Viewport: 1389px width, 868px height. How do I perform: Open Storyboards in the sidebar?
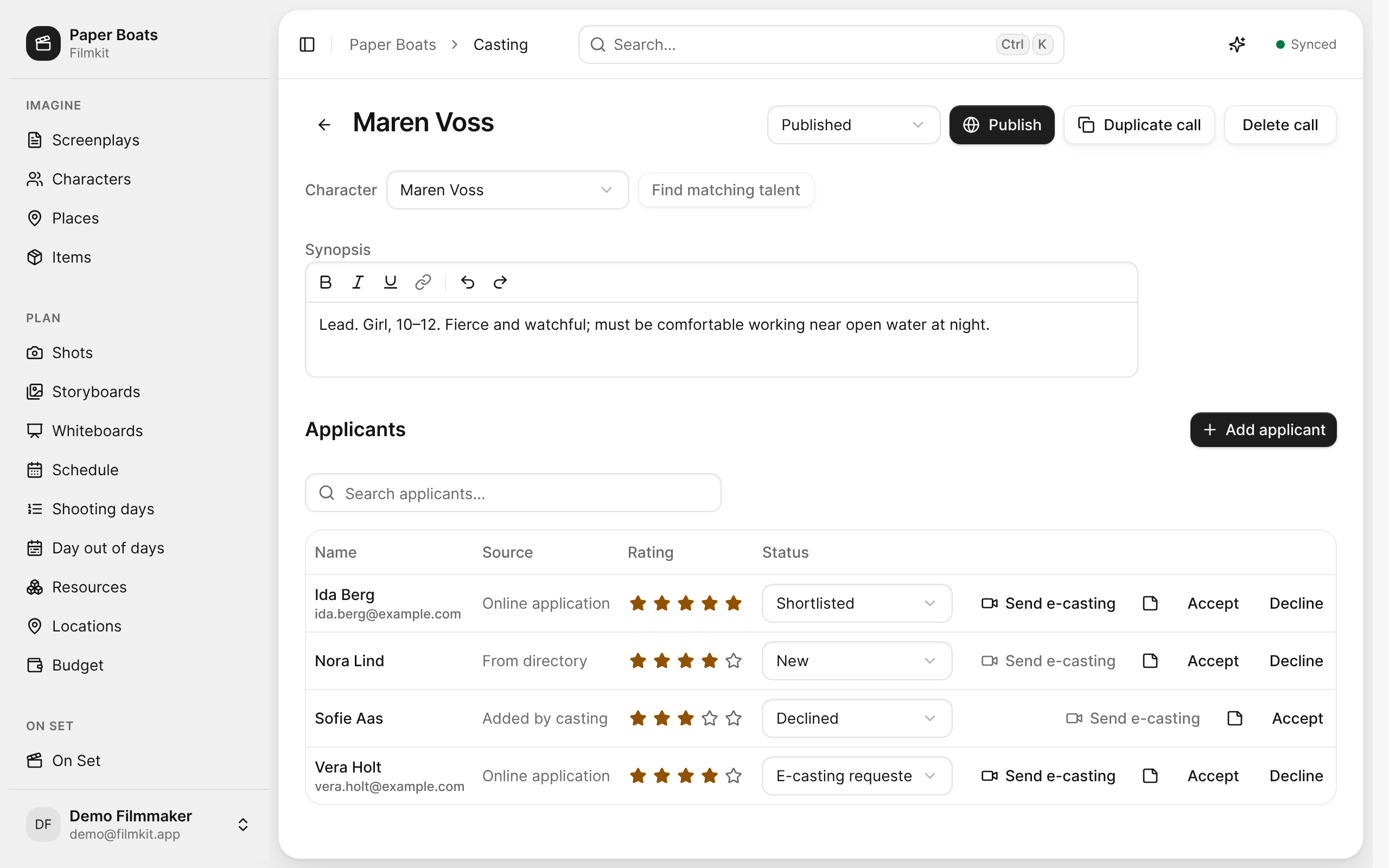[x=139, y=392]
